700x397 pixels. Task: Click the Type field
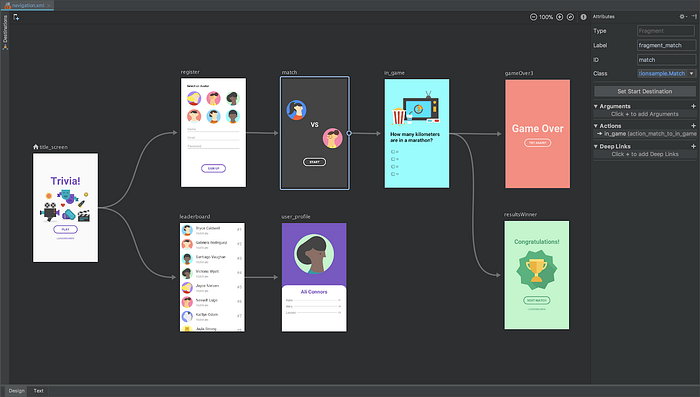point(666,31)
